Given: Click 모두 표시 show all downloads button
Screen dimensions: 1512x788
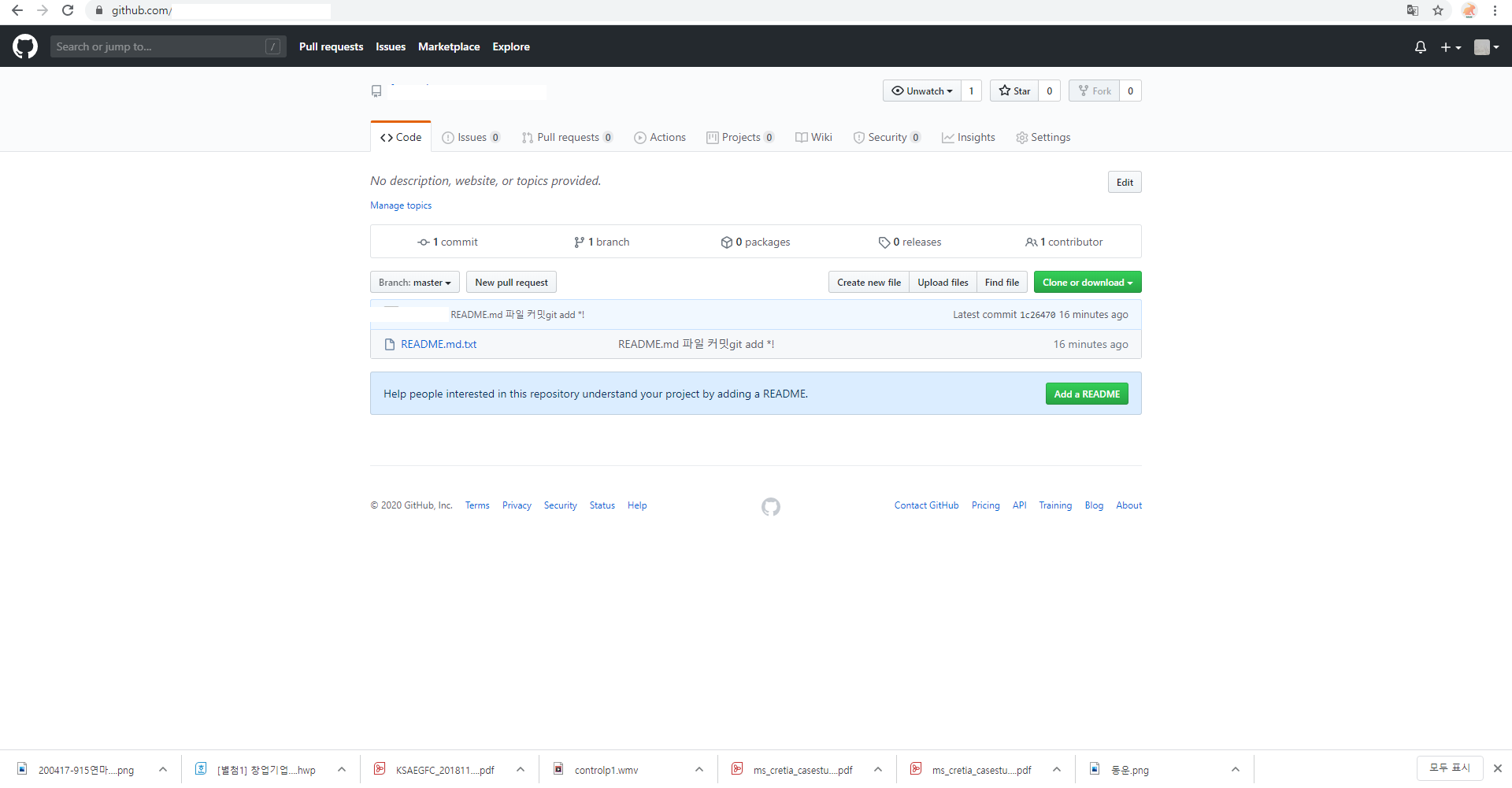Looking at the screenshot, I should 1450,768.
